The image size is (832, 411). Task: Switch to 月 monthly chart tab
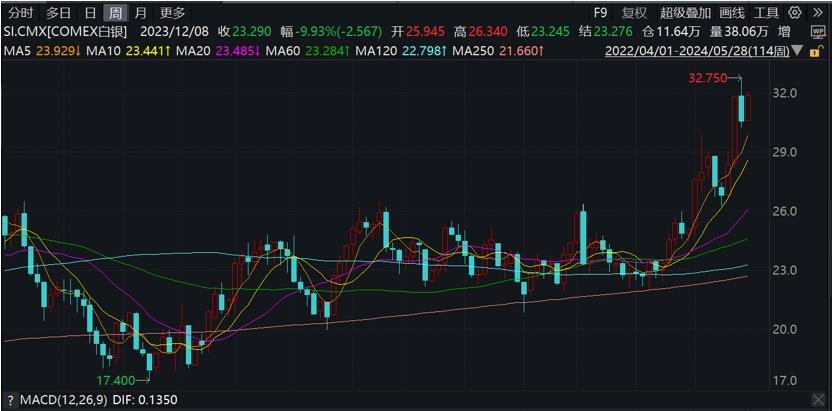pos(140,12)
